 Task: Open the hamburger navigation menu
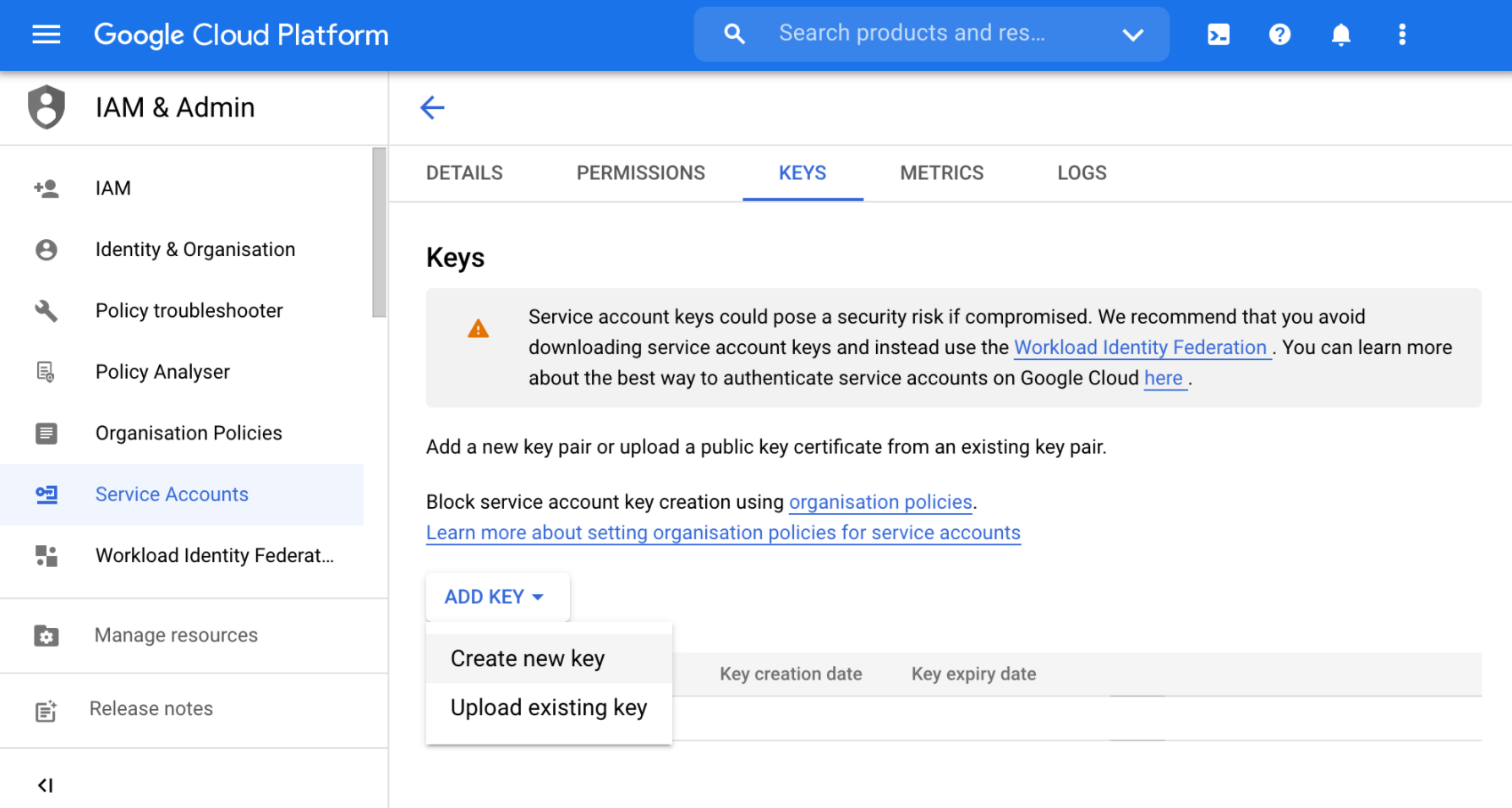pyautogui.click(x=46, y=35)
